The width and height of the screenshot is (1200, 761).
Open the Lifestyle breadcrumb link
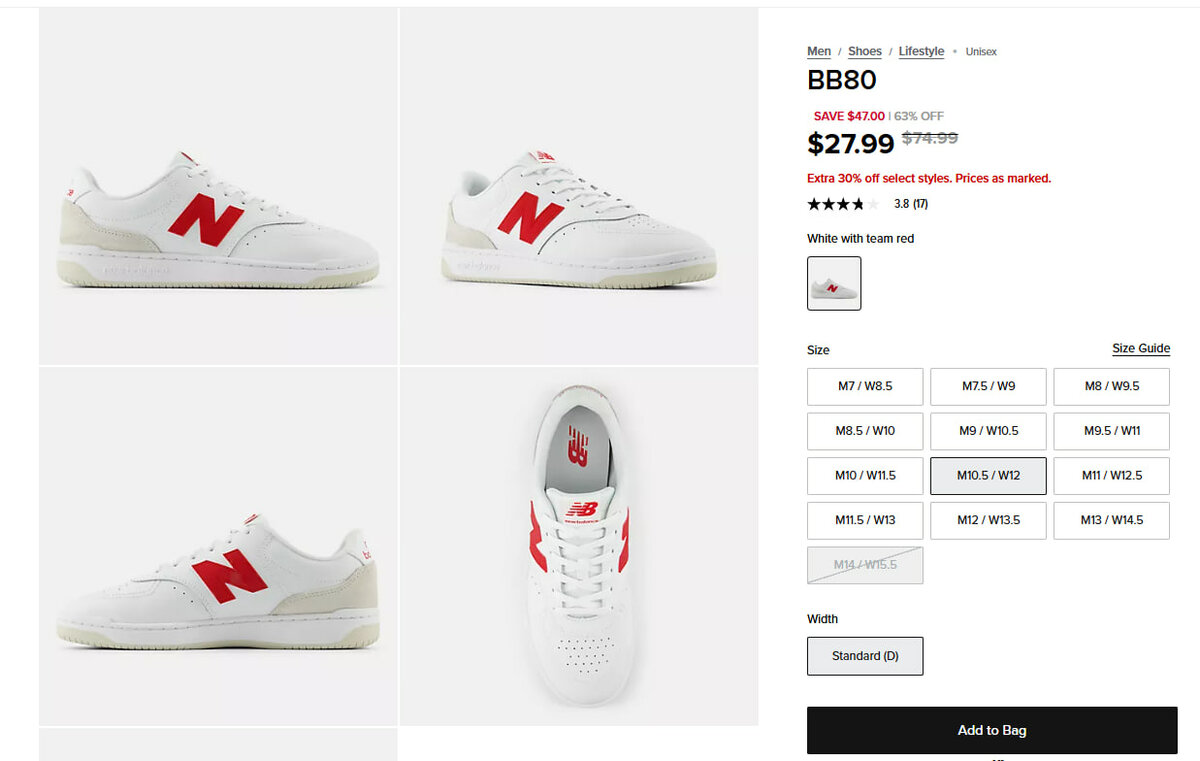[921, 51]
